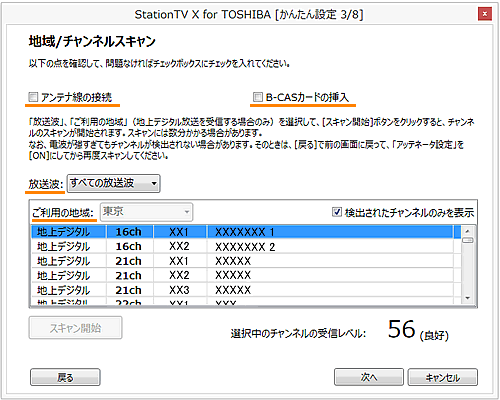Click the XXXXXXX 2 station name cell
This screenshot has width=500, height=400.
245,247
